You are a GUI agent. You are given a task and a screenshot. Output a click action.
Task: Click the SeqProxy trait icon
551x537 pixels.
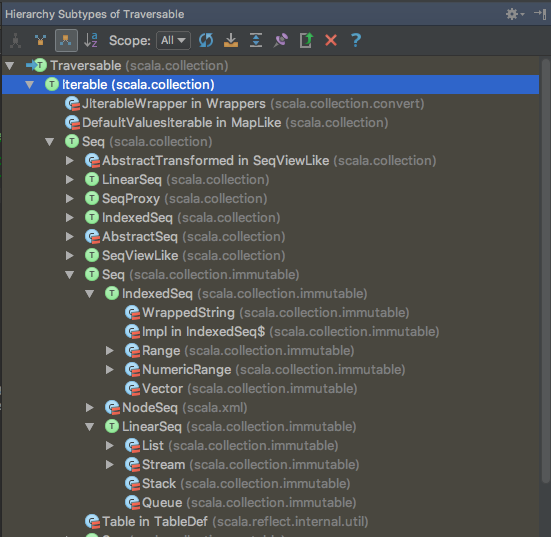click(x=92, y=199)
